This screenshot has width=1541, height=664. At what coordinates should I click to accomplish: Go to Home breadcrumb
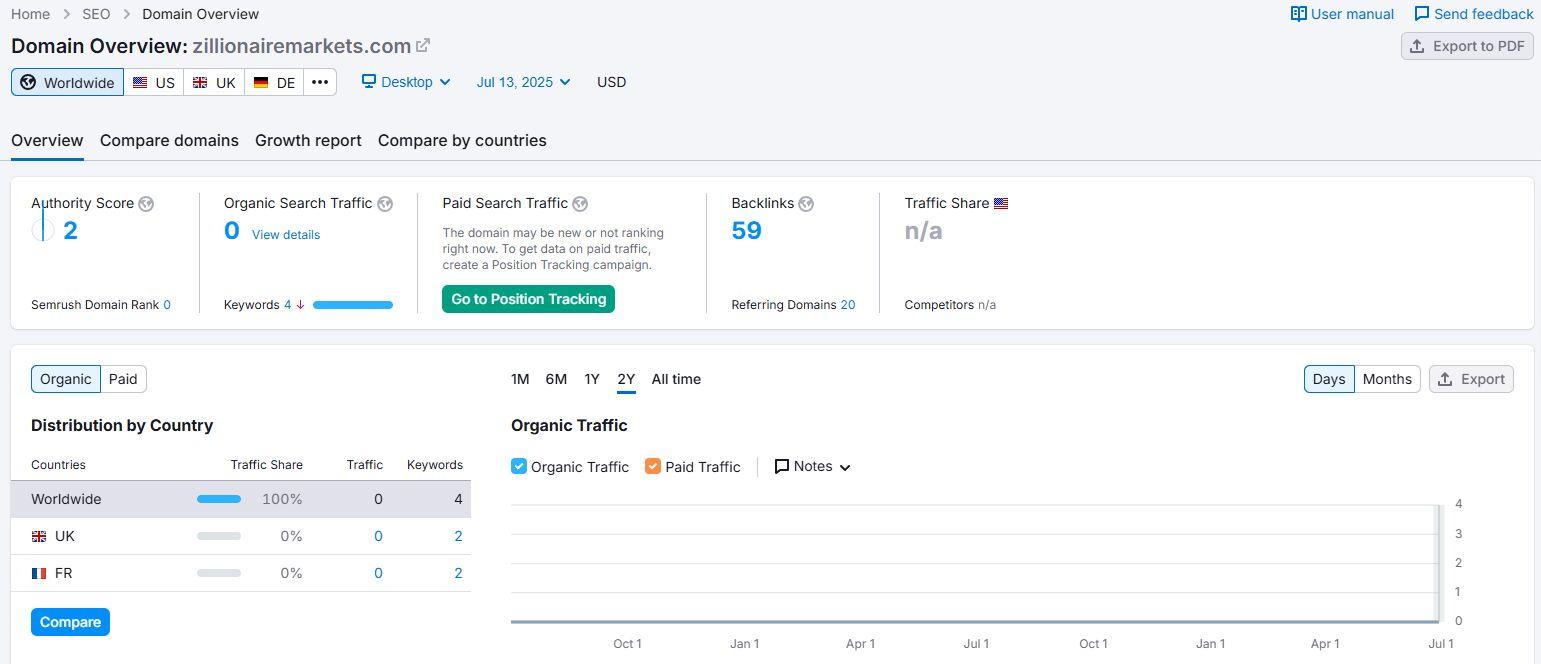pyautogui.click(x=30, y=14)
